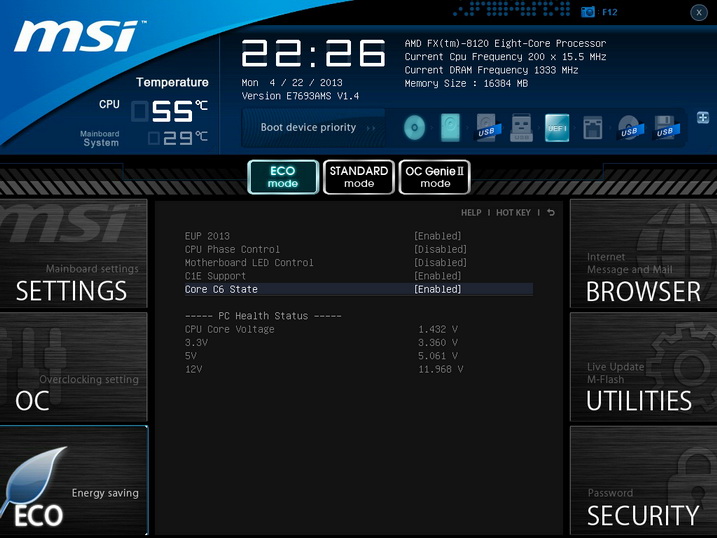Click the 5.061 V reading
Image resolution: width=717 pixels, height=538 pixels.
pos(438,356)
